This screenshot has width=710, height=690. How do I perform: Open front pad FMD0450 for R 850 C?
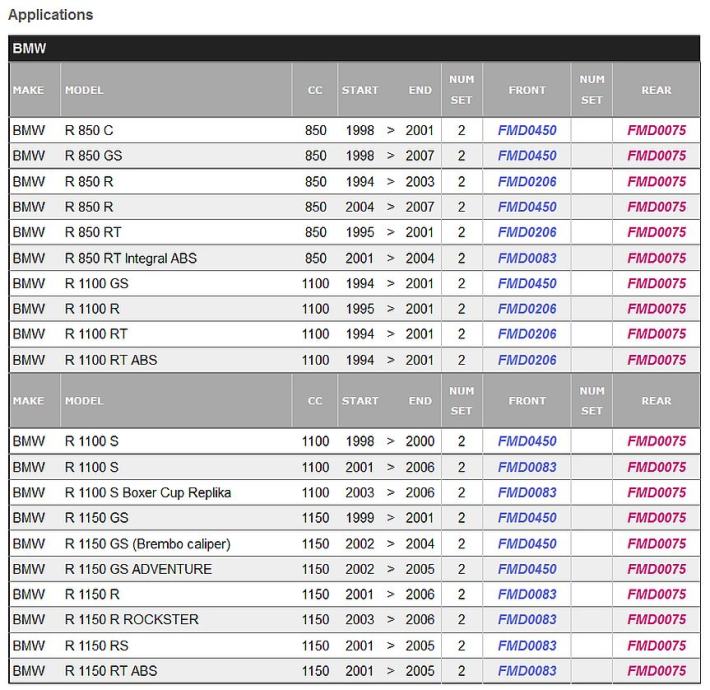point(527,131)
